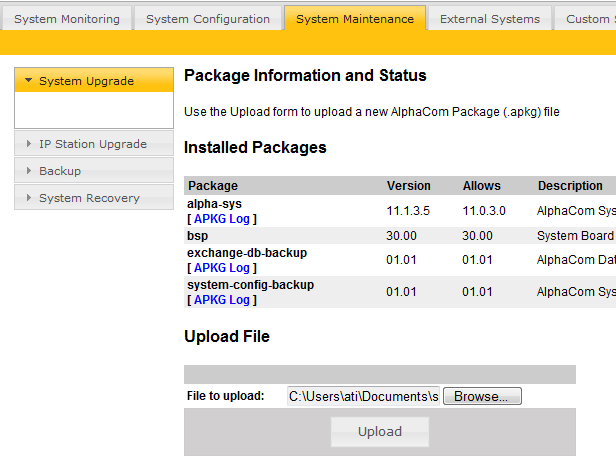Viewport: 616px width, 460px height.
Task: Click the file path input field
Action: pos(363,397)
